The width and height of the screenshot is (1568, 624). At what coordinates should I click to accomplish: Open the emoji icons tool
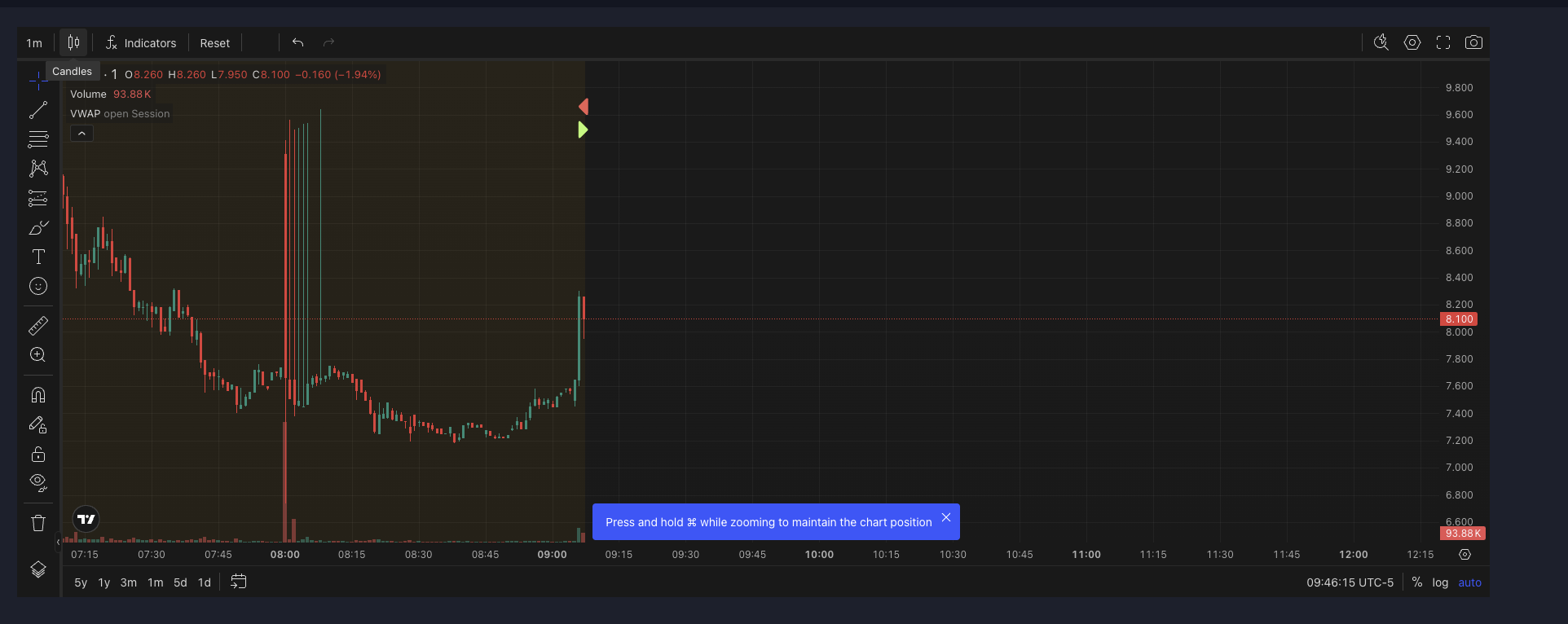[38, 286]
